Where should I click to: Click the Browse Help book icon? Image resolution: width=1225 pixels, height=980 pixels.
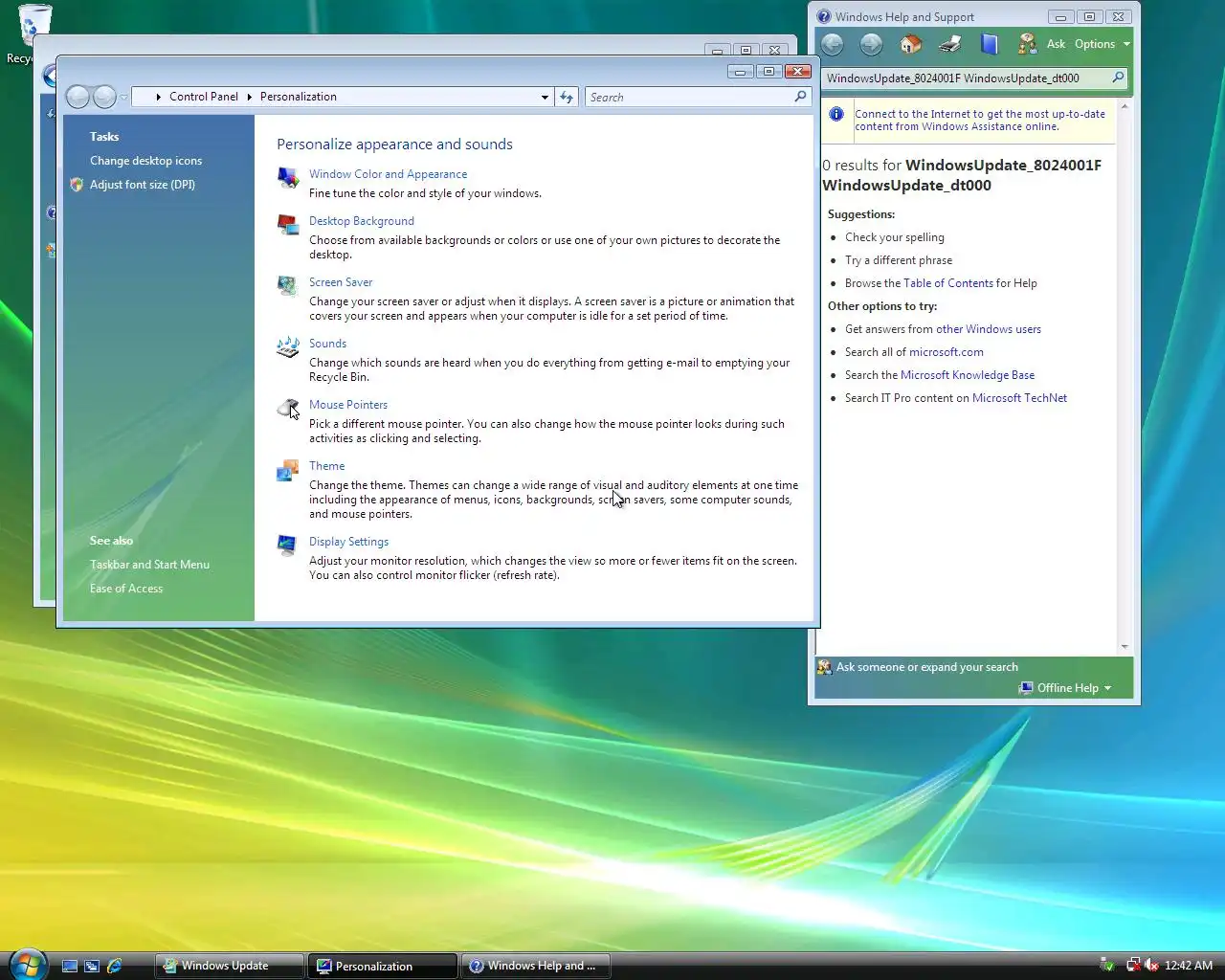(x=989, y=44)
